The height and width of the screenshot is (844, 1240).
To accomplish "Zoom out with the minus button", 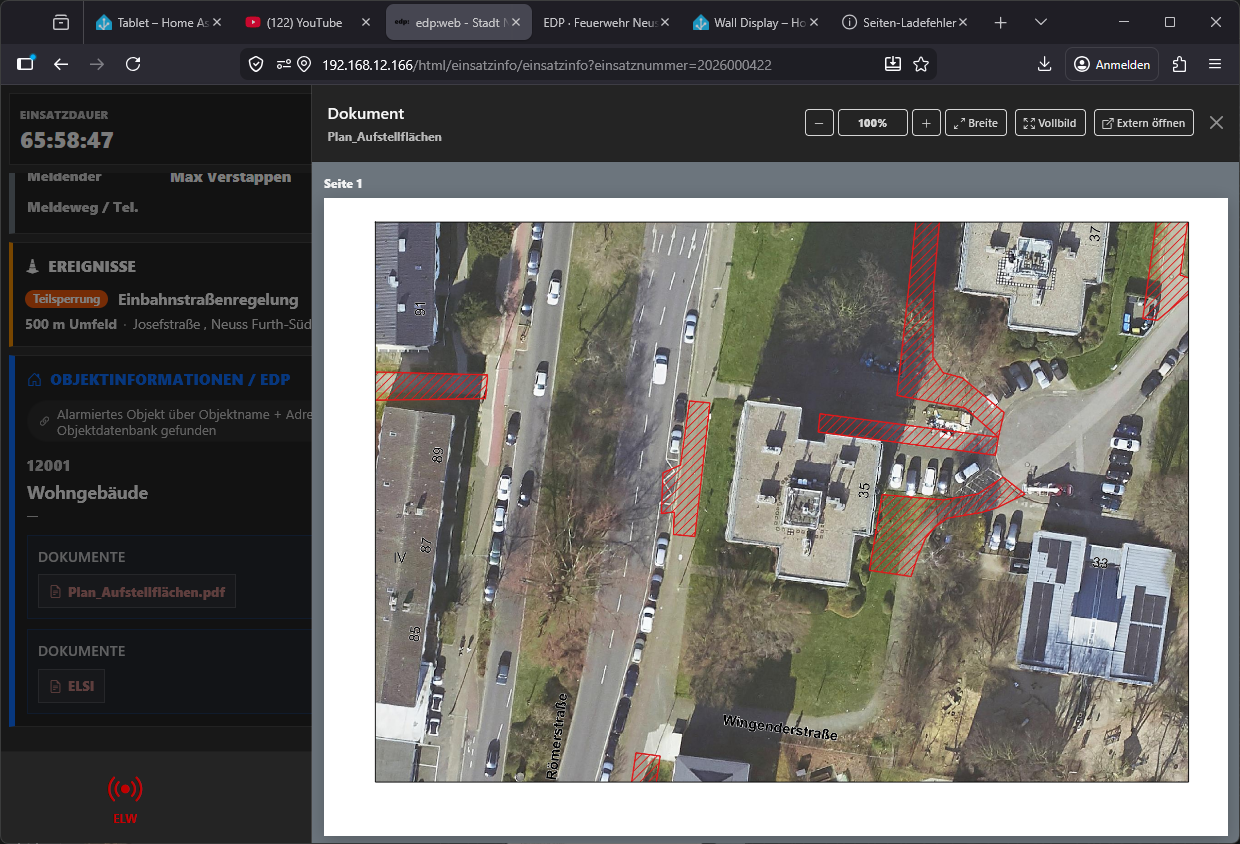I will point(818,123).
